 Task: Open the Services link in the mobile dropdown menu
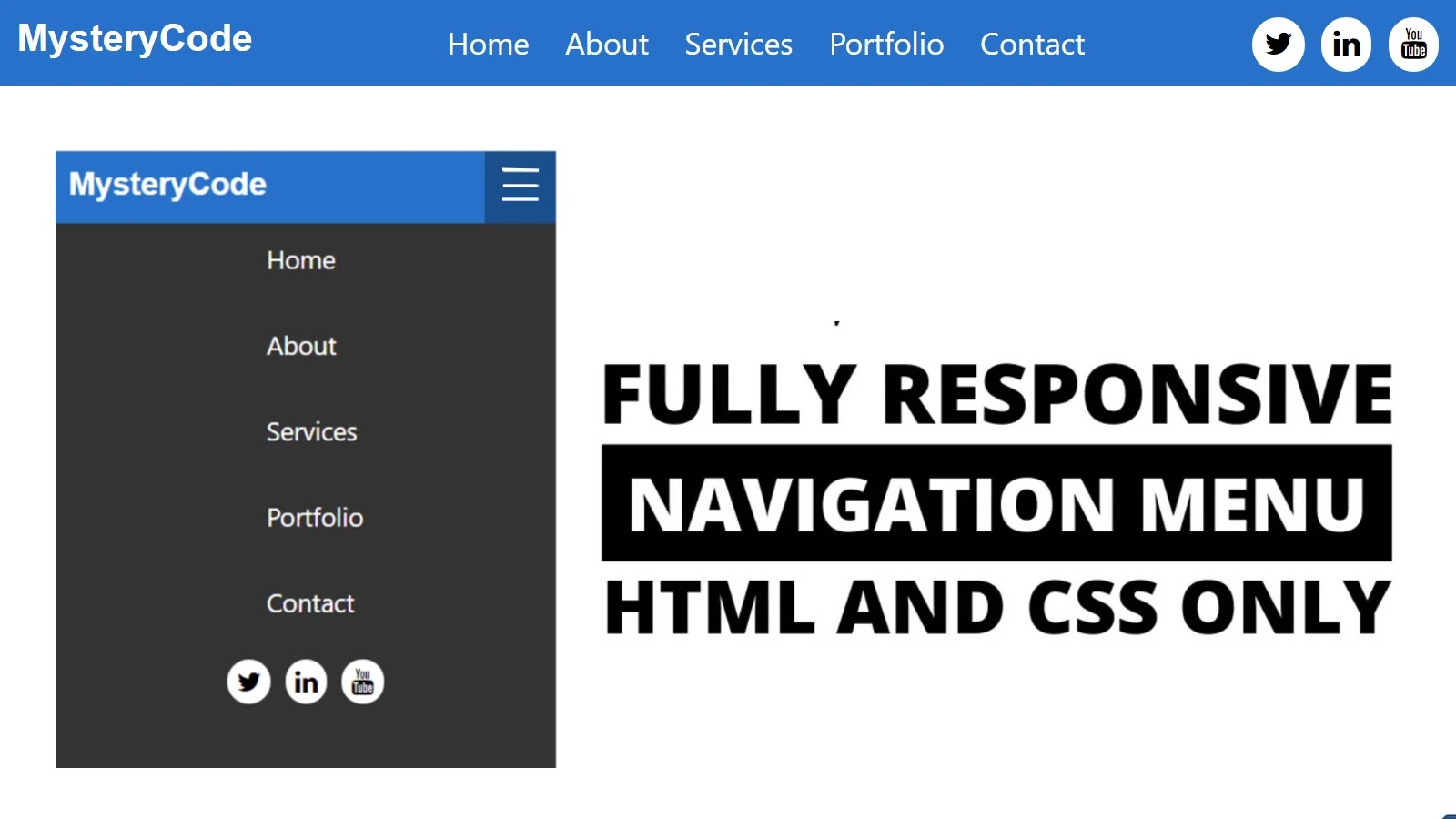click(x=310, y=431)
